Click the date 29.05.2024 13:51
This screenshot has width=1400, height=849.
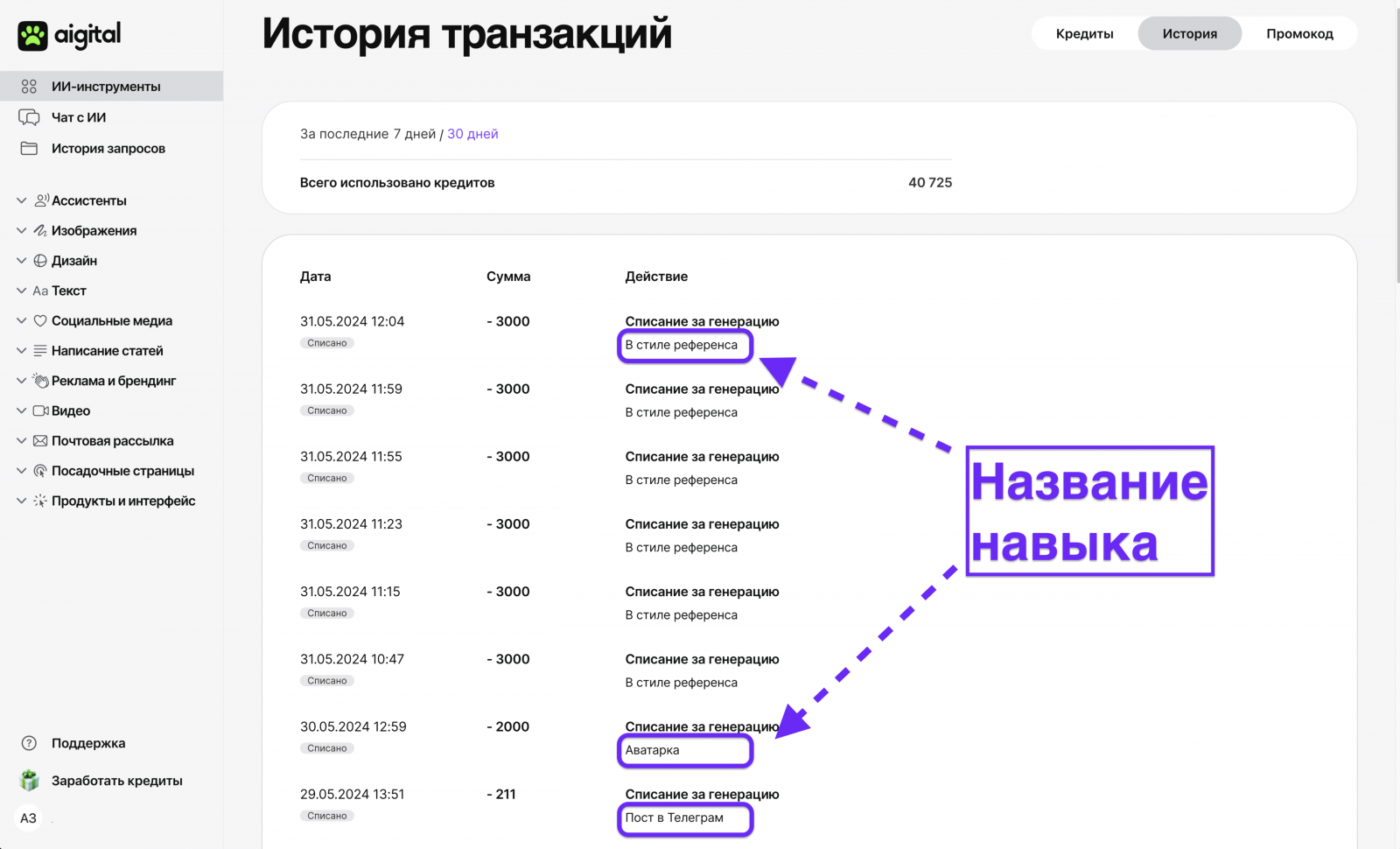point(353,794)
